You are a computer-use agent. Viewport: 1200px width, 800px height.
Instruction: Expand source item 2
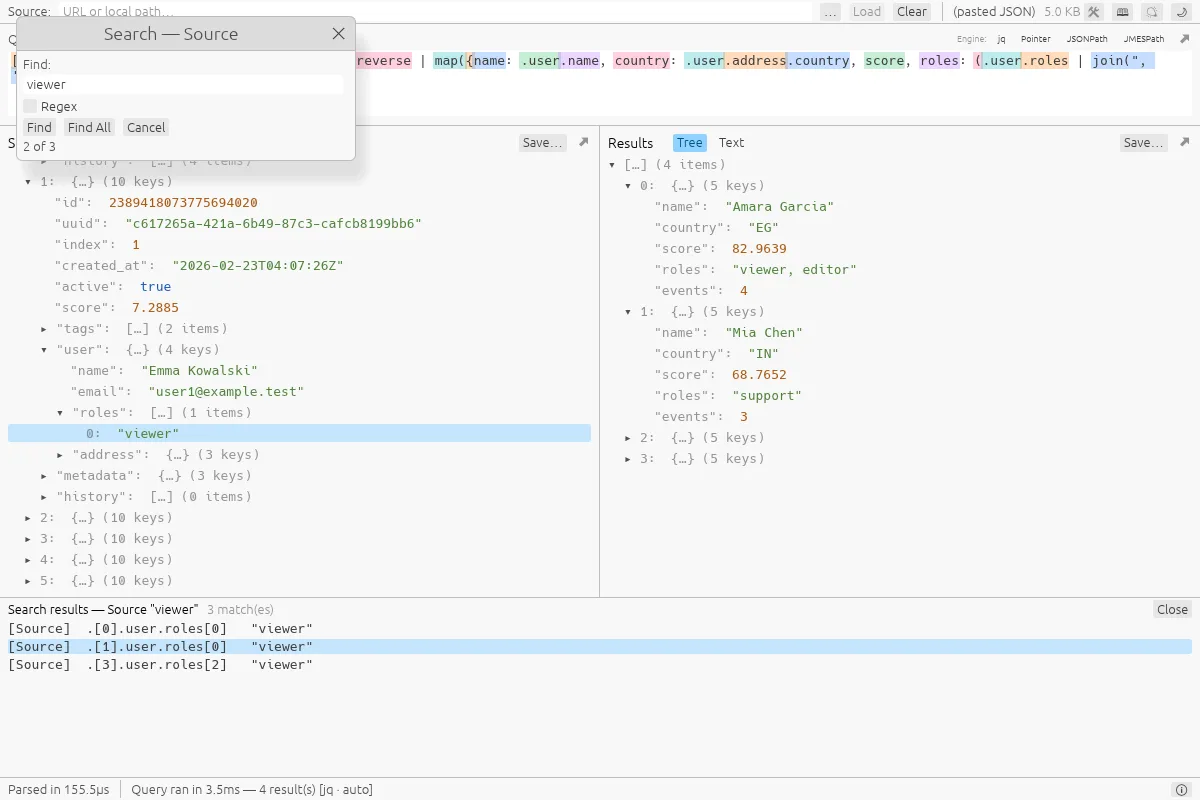click(28, 518)
